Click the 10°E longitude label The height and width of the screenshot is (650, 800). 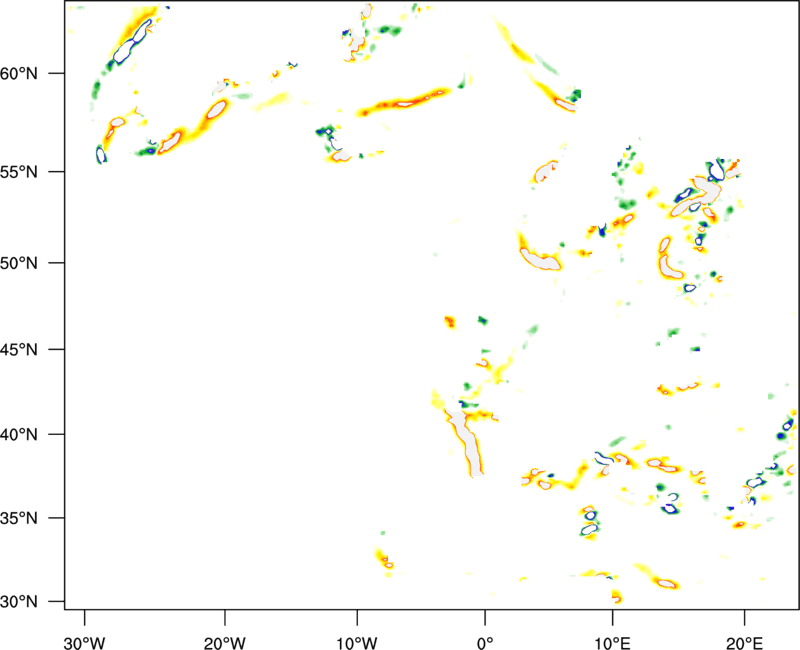[x=612, y=643]
